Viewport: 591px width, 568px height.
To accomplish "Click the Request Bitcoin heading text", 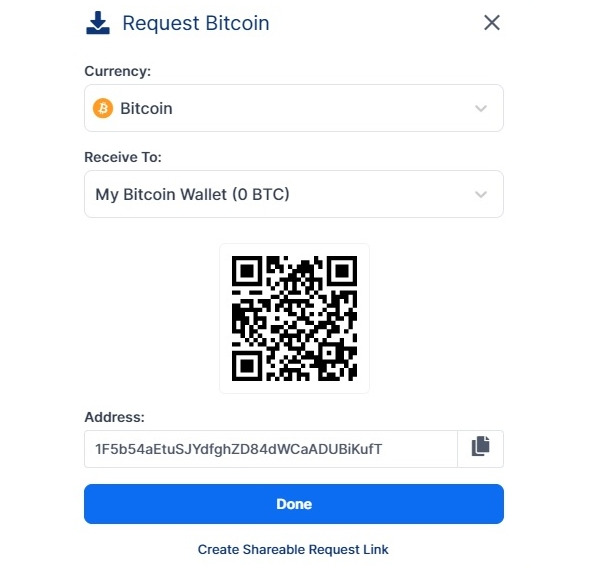I will pyautogui.click(x=196, y=23).
